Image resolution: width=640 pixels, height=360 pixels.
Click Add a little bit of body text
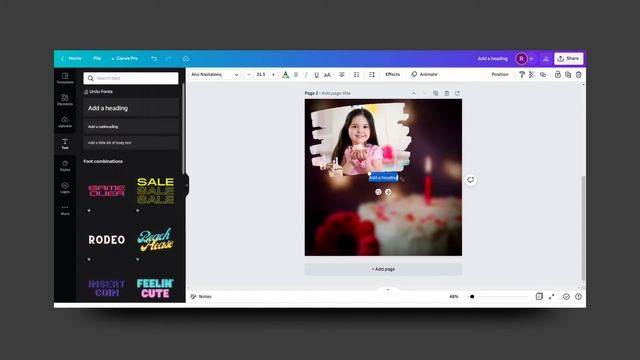point(131,143)
